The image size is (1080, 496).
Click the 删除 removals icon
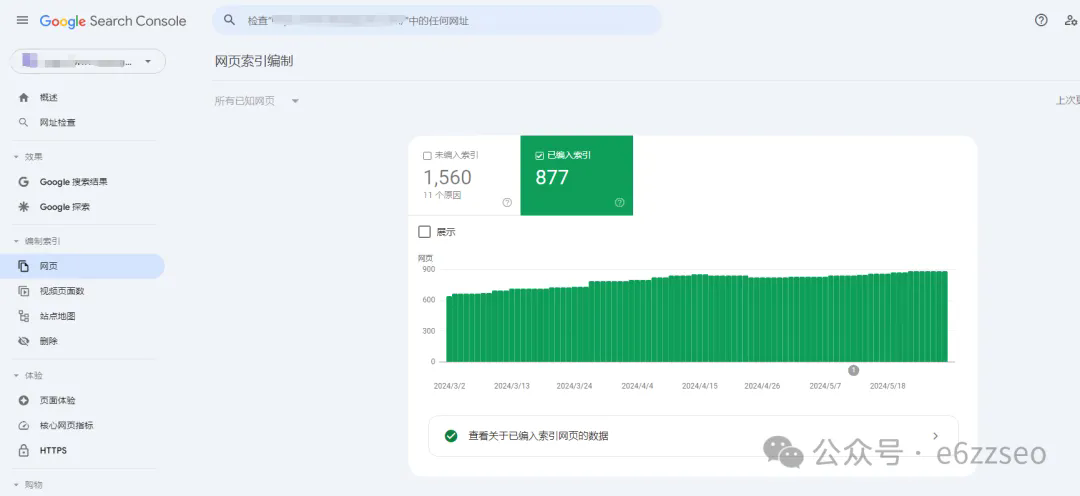click(23, 341)
